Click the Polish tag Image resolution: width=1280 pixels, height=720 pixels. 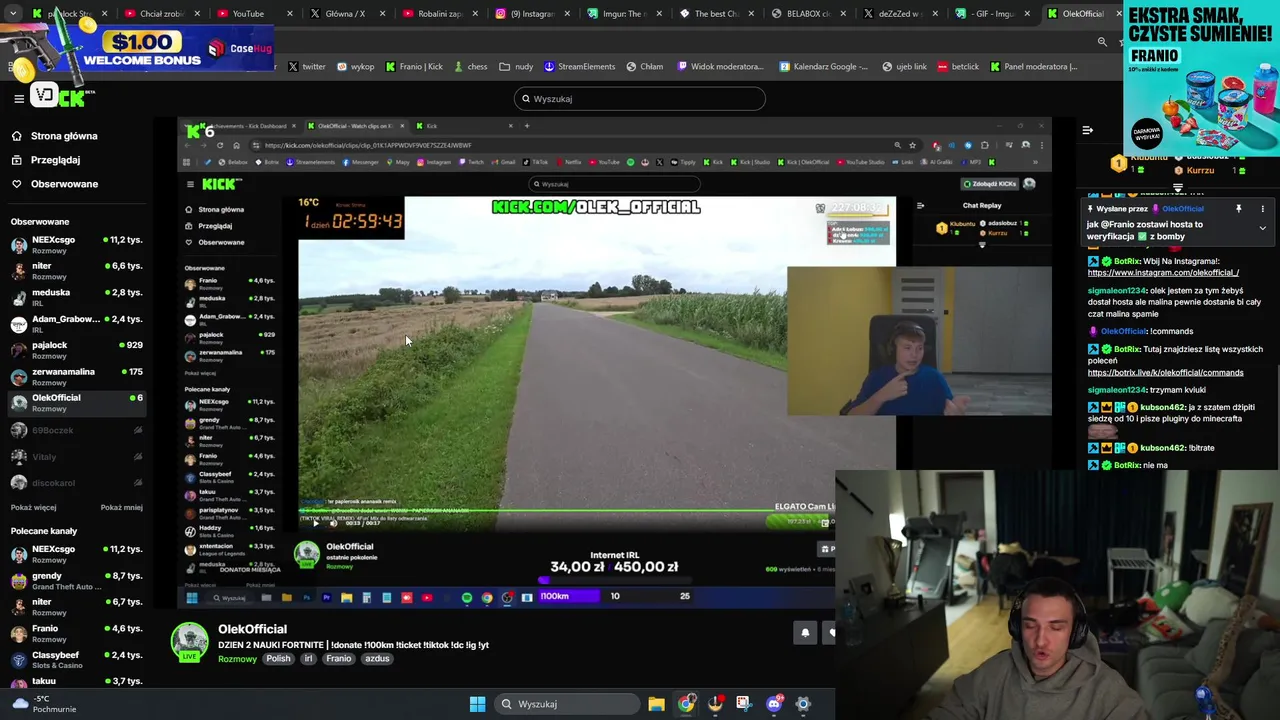tap(278, 659)
